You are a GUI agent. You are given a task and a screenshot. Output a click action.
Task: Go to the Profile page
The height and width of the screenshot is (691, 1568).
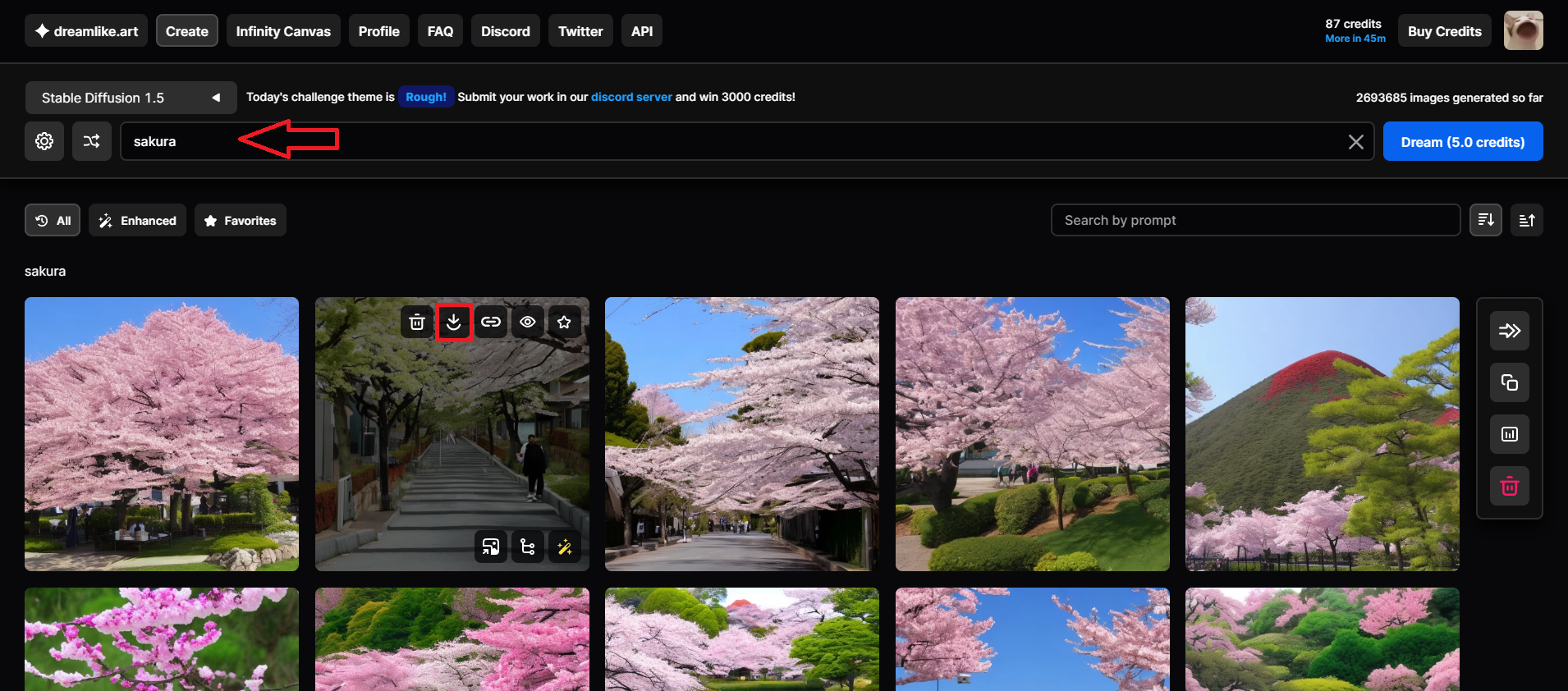[379, 31]
